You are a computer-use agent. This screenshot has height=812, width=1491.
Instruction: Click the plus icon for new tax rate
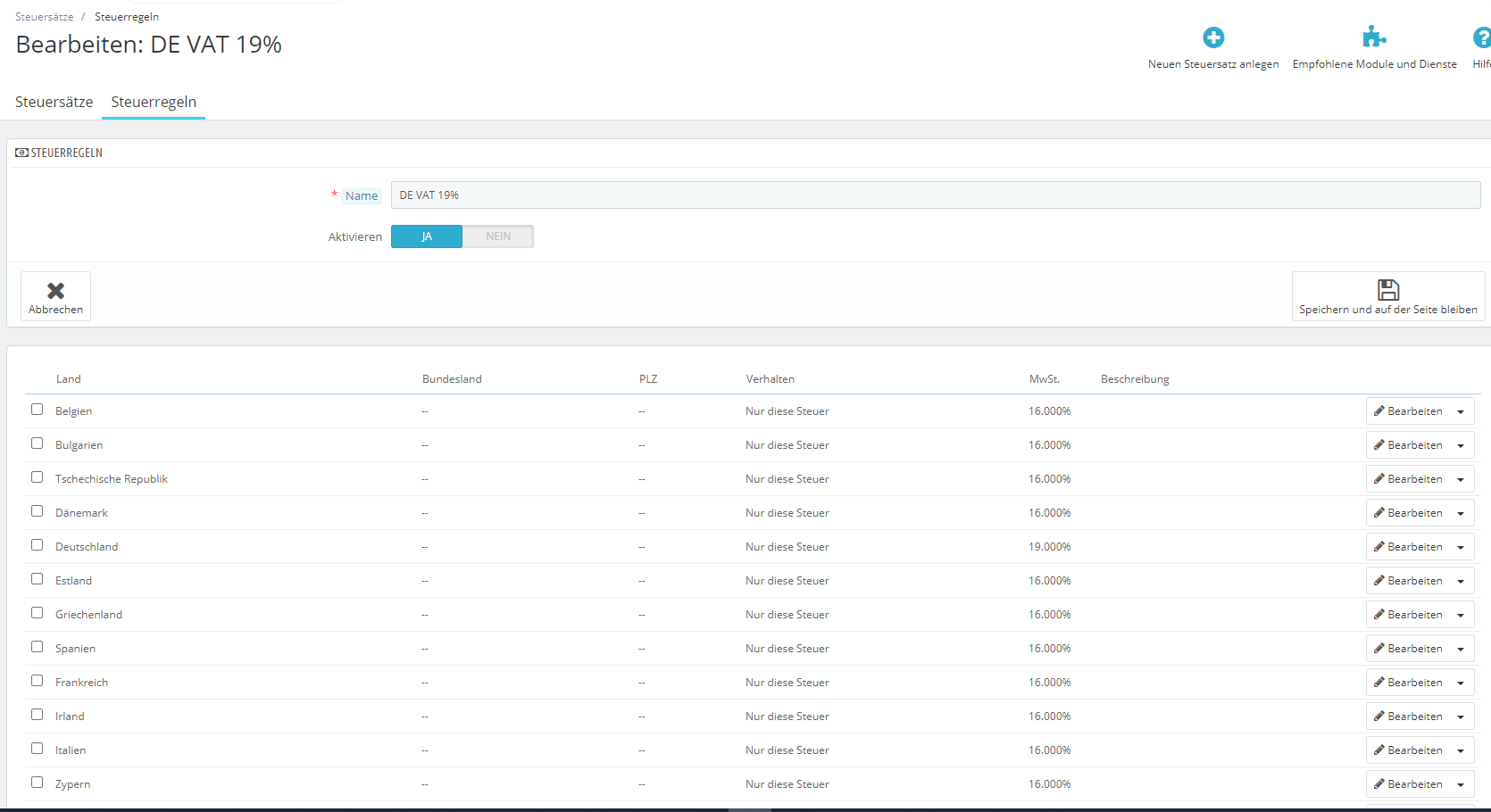[x=1213, y=37]
